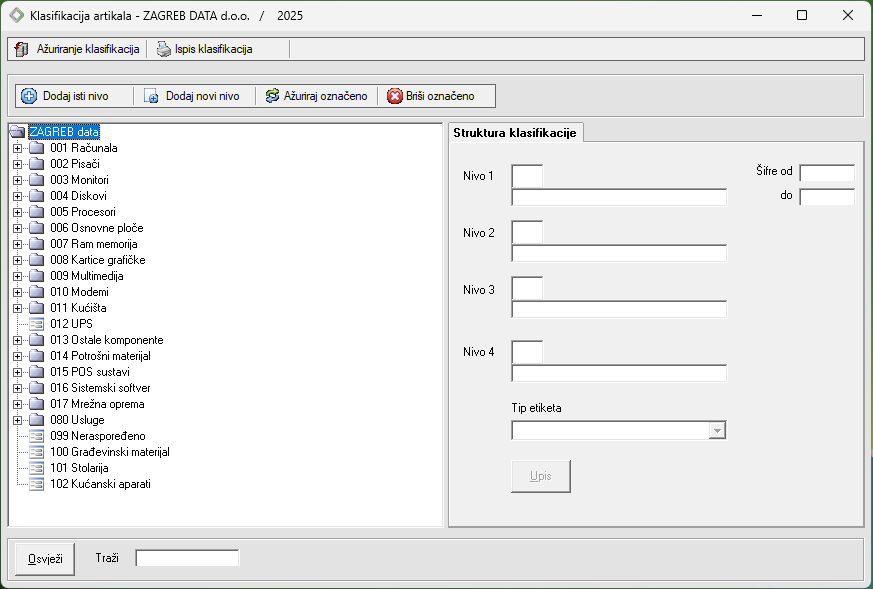Image resolution: width=873 pixels, height=589 pixels.
Task: Click the red Briši označeno delete icon
Action: coord(395,96)
